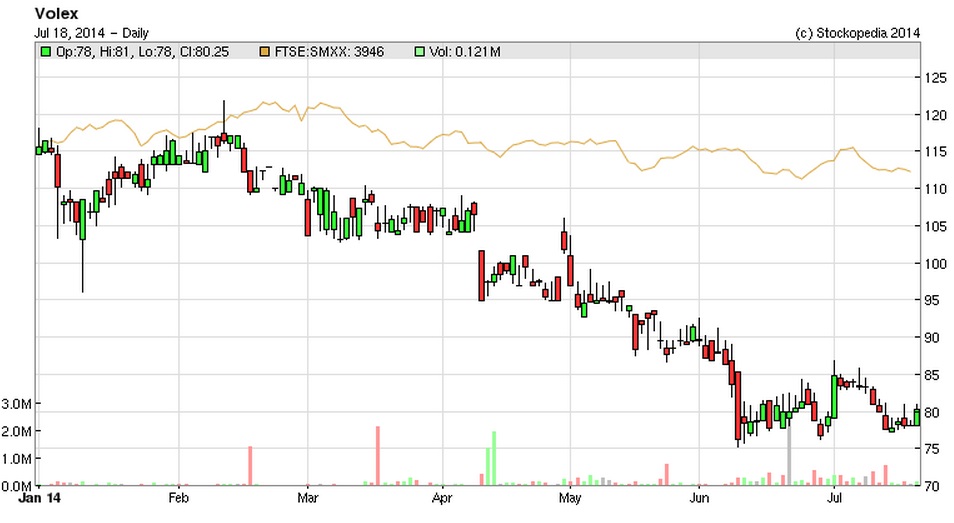954x523 pixels.
Task: Click the light green Vol legend swatch
Action: [x=419, y=52]
